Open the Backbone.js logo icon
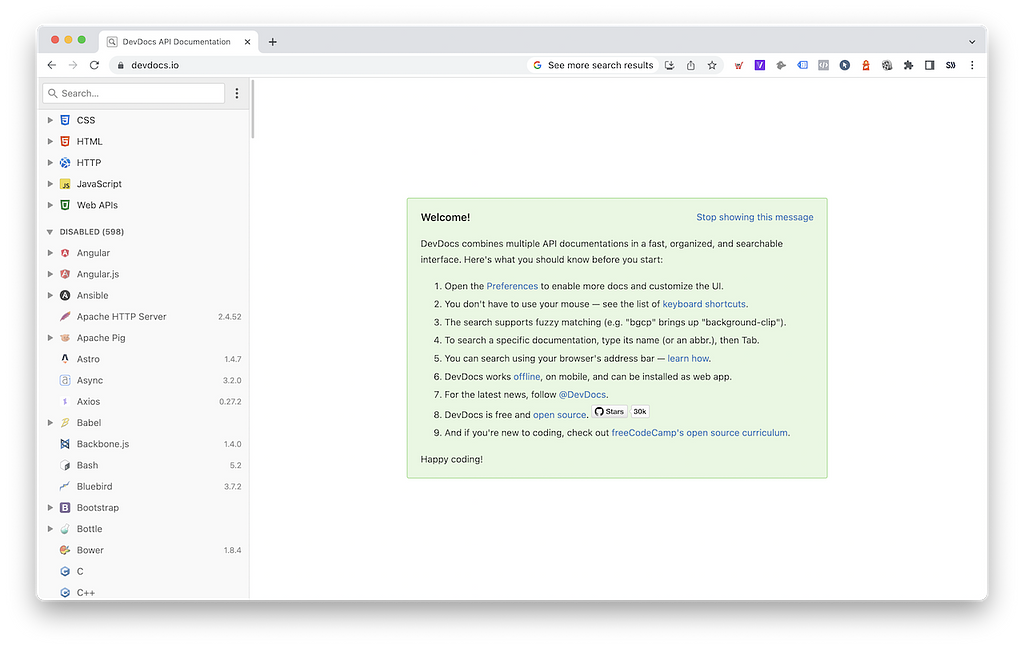1024x649 pixels. pyautogui.click(x=65, y=444)
